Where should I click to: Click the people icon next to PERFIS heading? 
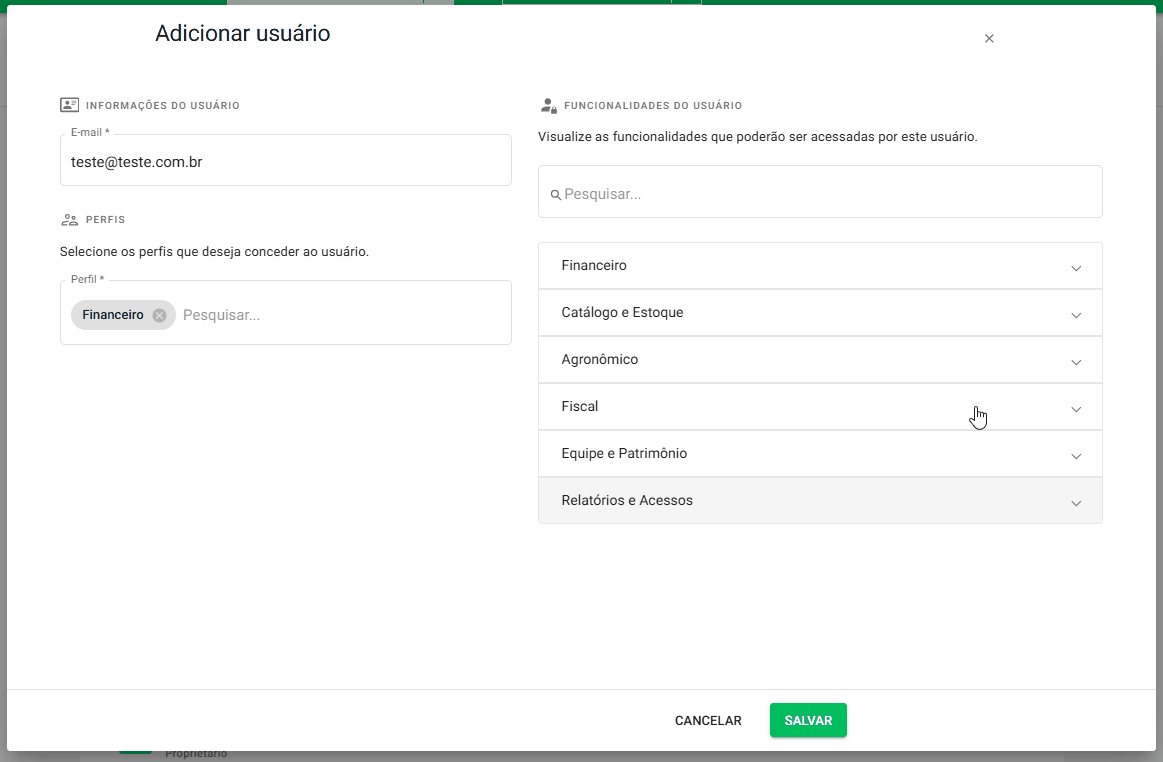[69, 219]
